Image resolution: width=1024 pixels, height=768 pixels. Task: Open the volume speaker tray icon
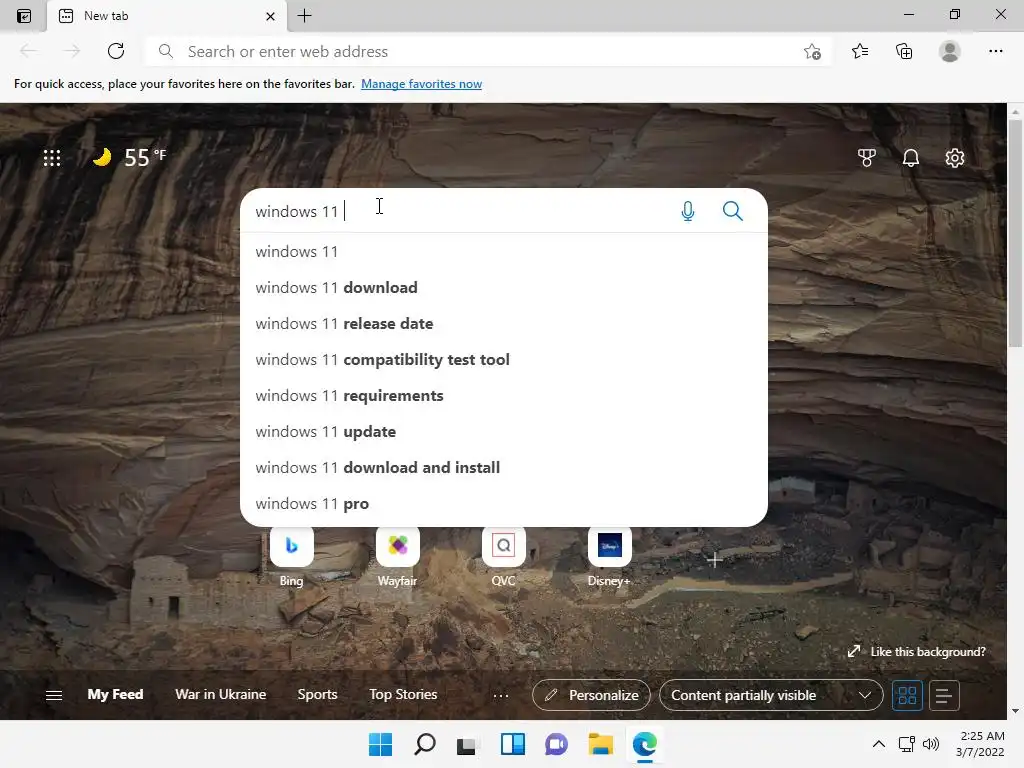tap(931, 744)
